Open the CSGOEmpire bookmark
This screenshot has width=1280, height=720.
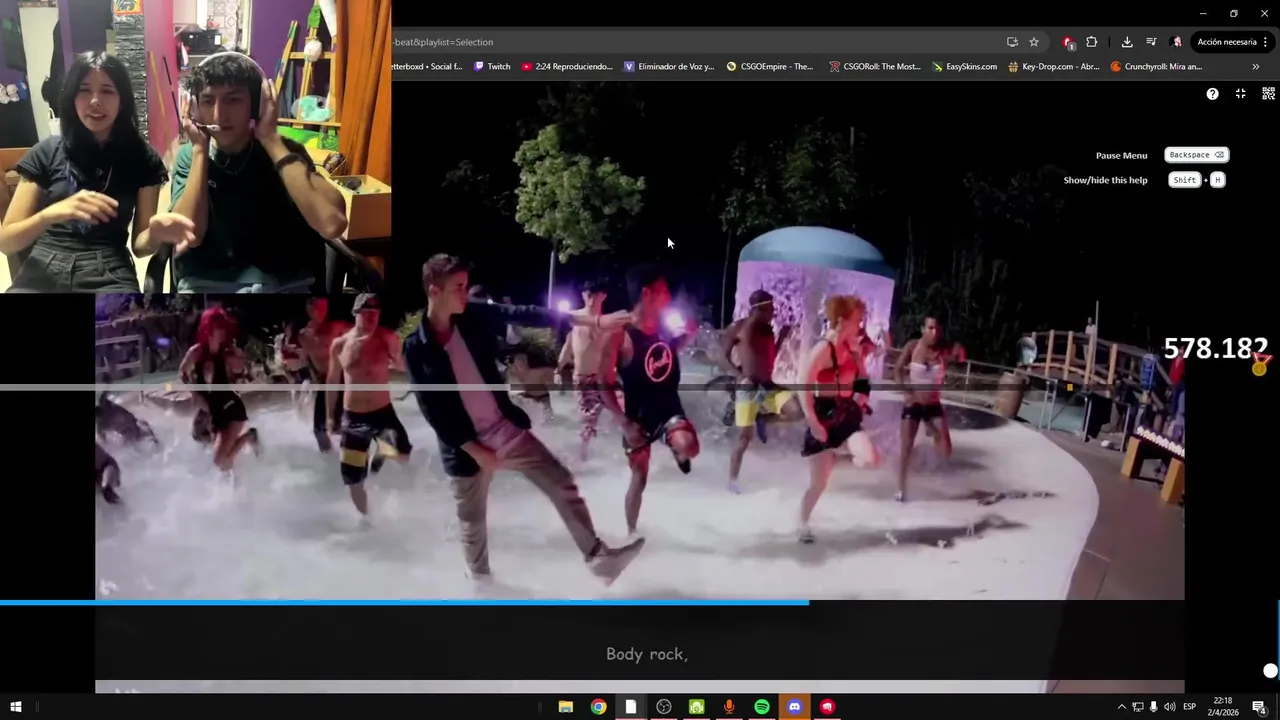coord(770,67)
